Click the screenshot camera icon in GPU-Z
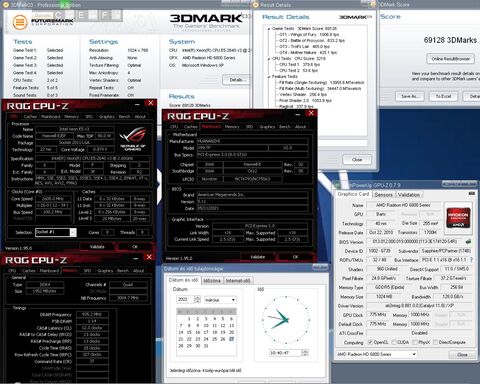480x384 pixels. pos(471,193)
